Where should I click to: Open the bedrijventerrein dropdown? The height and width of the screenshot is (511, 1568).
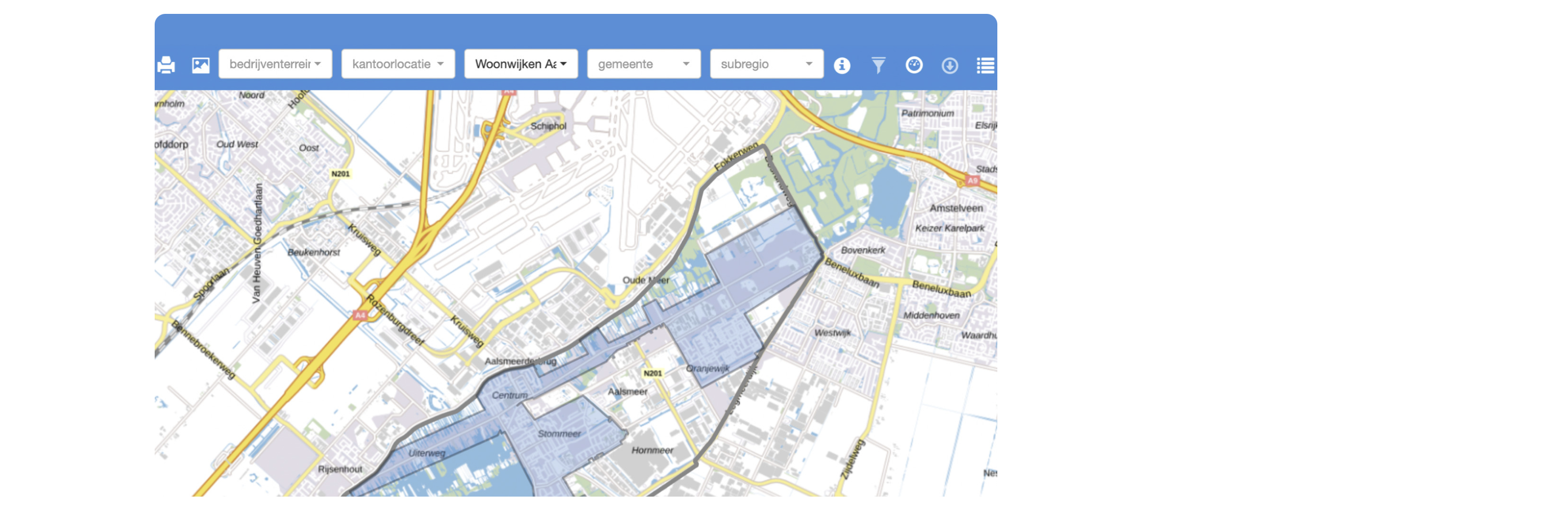tap(275, 64)
